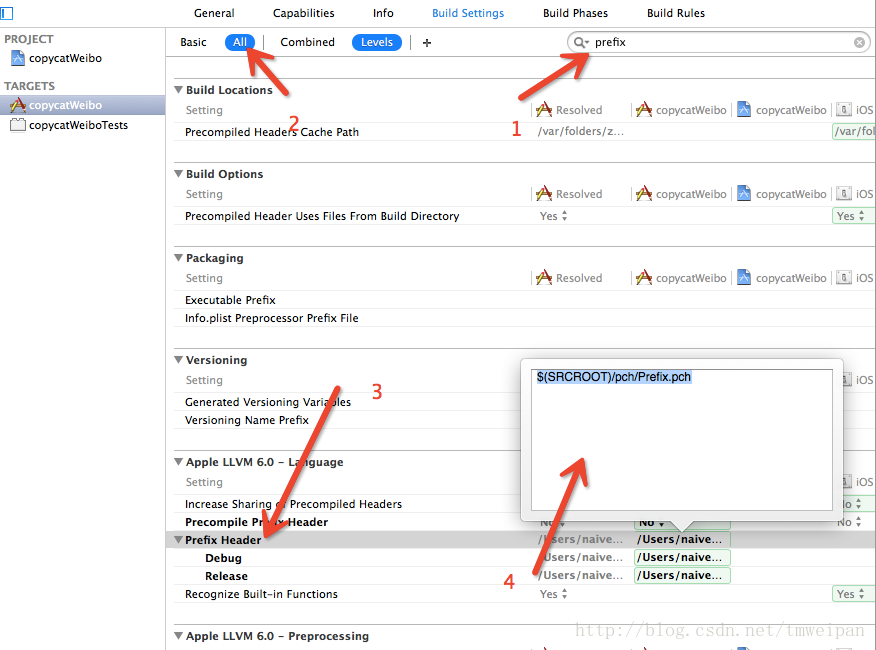The height and width of the screenshot is (650, 876).
Task: Select the Build Settings tab
Action: [468, 13]
